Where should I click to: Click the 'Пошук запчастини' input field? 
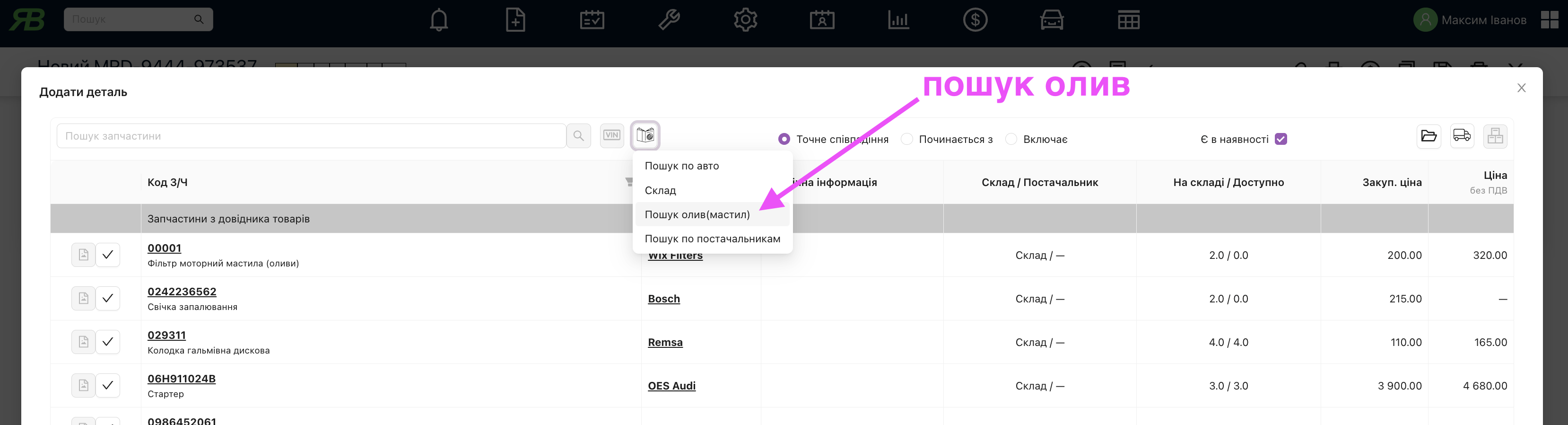click(x=311, y=136)
